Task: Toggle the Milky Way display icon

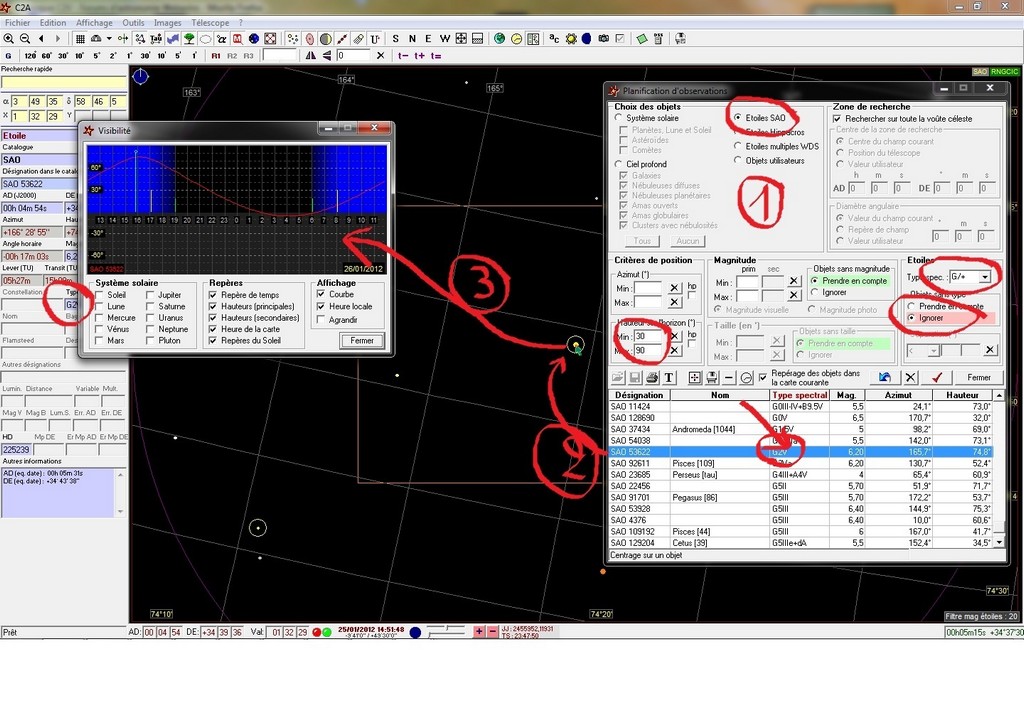Action: [x=172, y=39]
